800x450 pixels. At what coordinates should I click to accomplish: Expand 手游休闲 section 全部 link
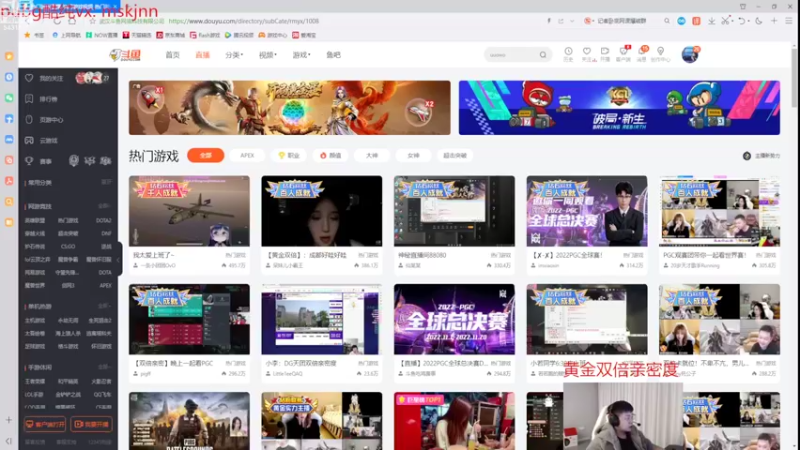coord(105,367)
